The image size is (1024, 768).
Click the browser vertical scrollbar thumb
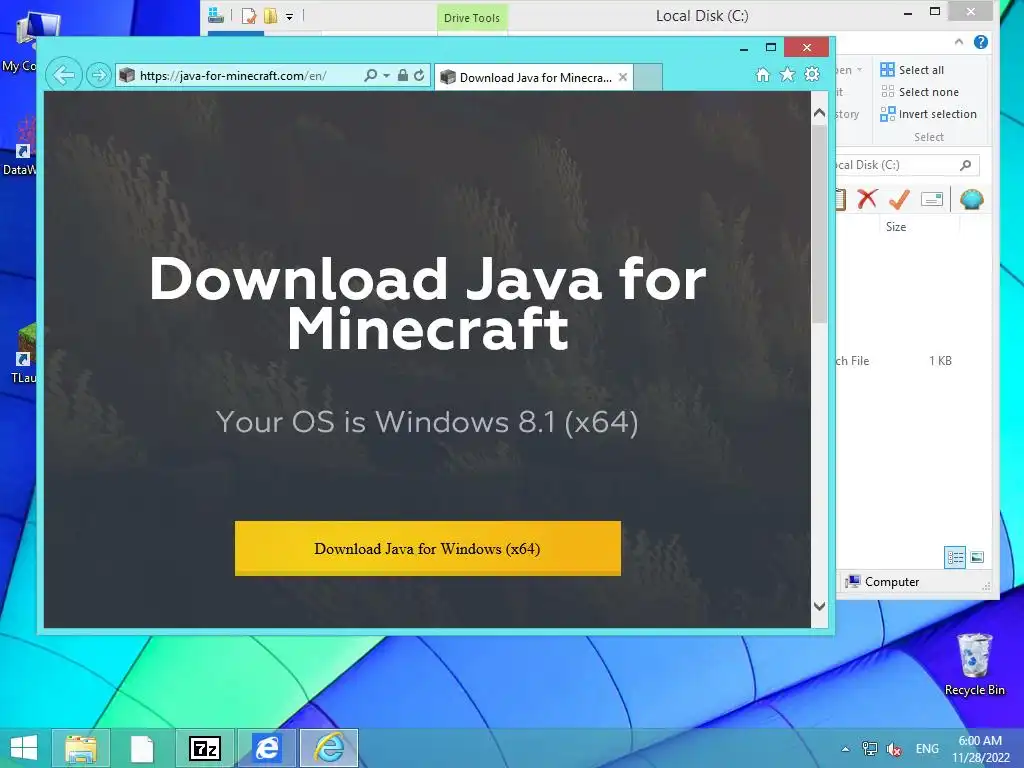point(820,222)
